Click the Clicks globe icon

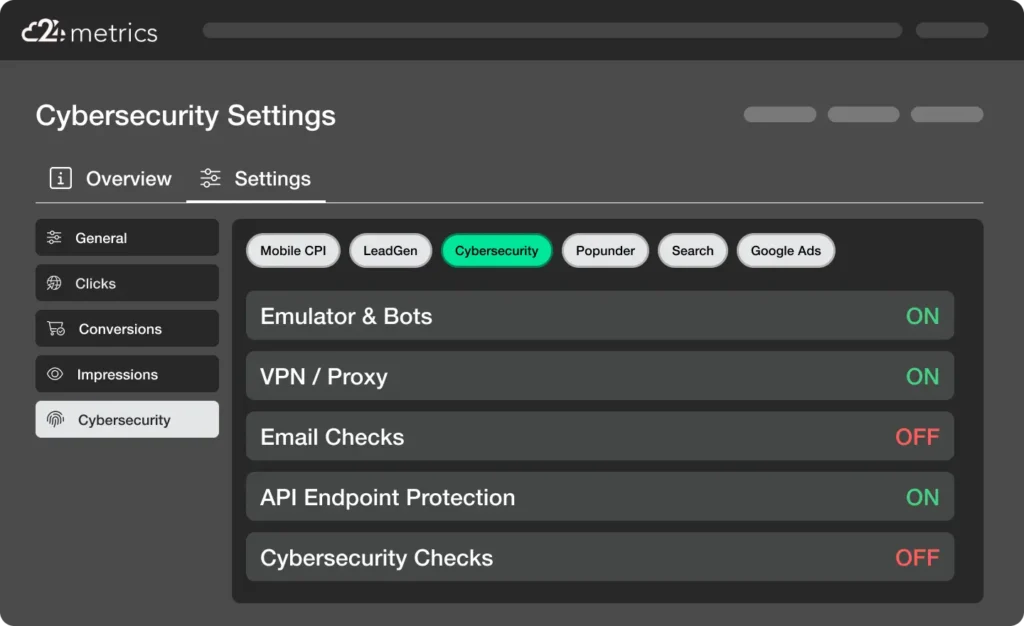(54, 283)
